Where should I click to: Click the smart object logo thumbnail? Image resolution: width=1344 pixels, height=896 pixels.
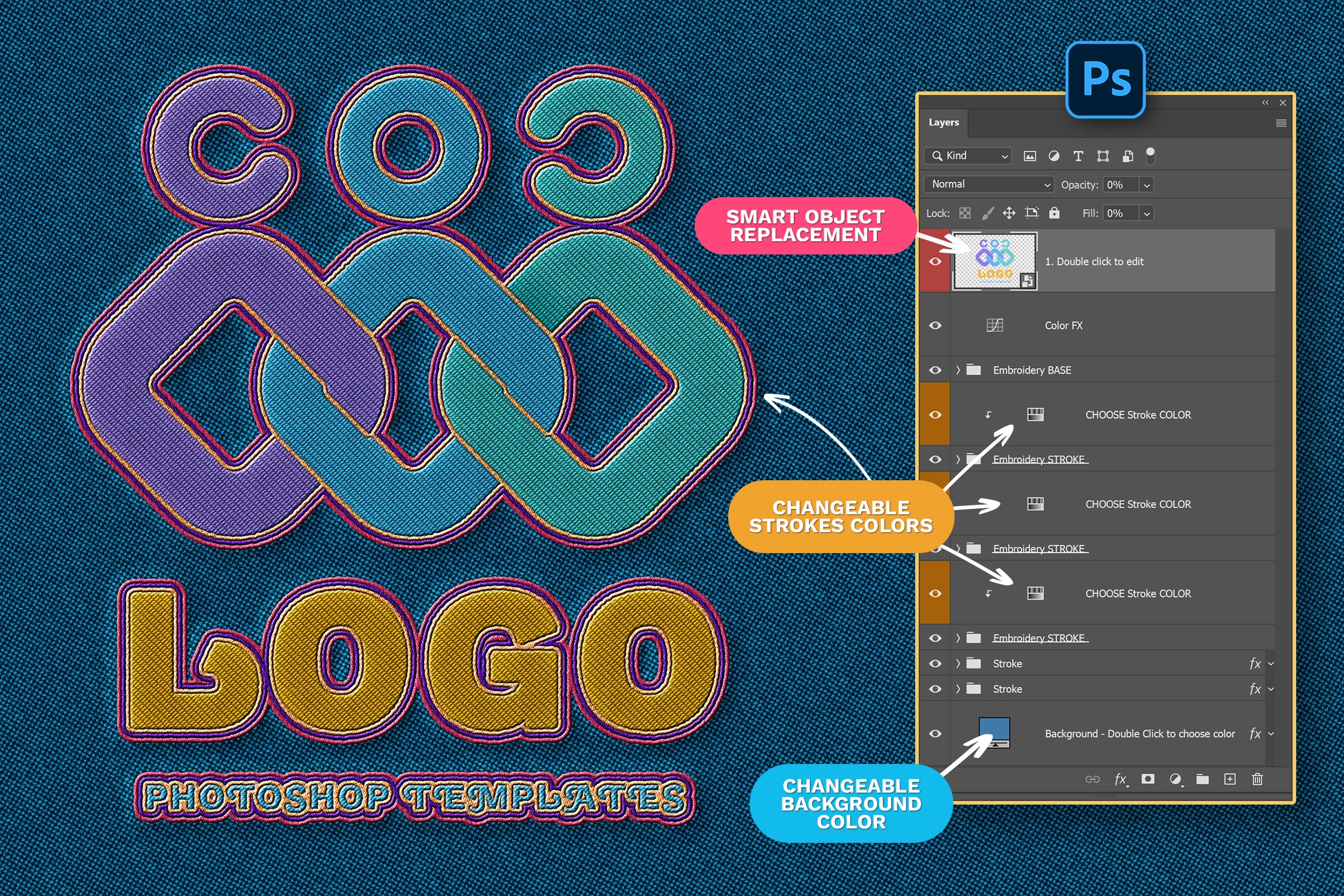pos(995,261)
